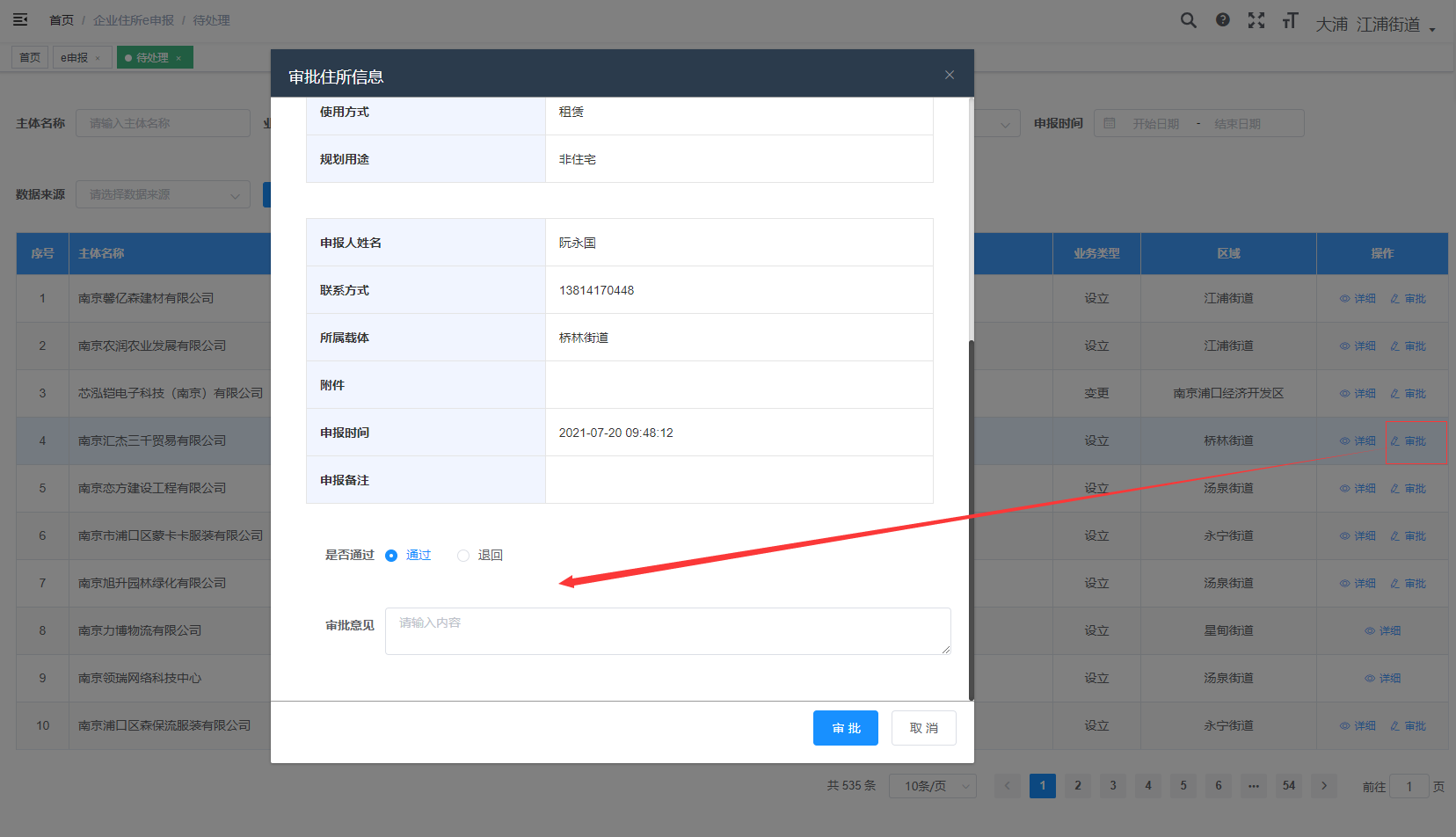
Task: Click 审批 for 南京农润农业发展有限公司 row
Action: (1409, 346)
